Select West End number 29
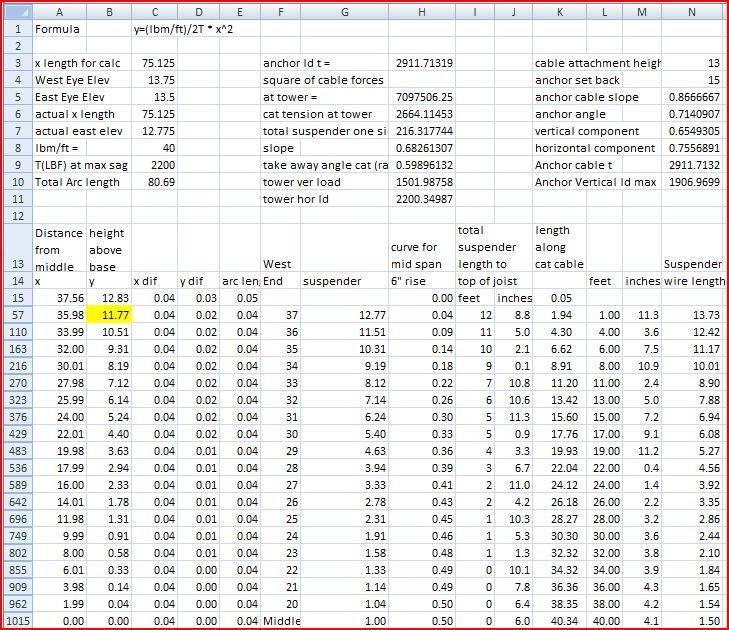This screenshot has height=630, width=729. point(280,451)
